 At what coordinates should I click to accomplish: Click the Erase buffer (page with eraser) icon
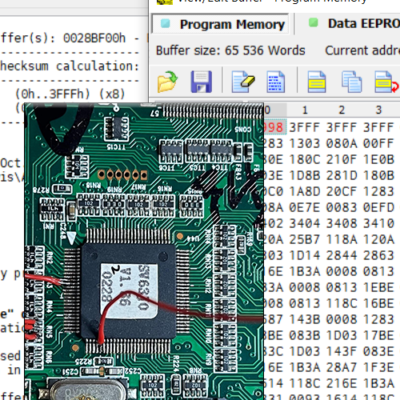[x=243, y=82]
